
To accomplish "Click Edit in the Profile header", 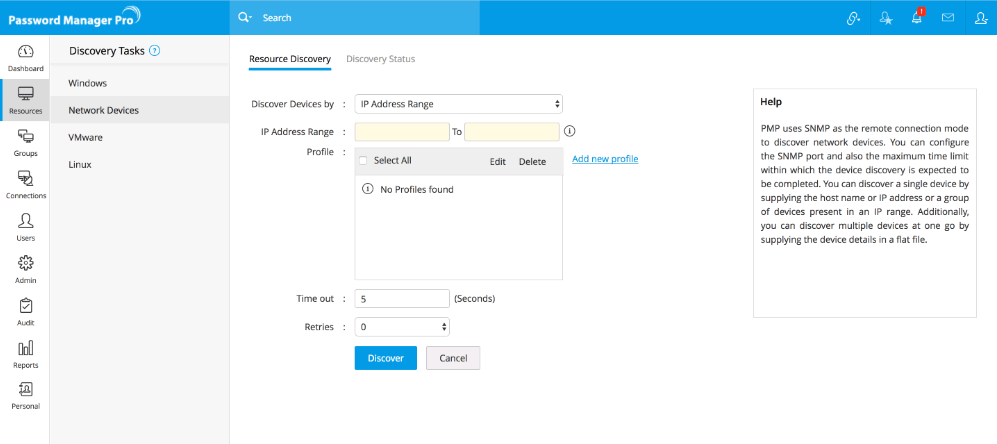I will click(497, 162).
